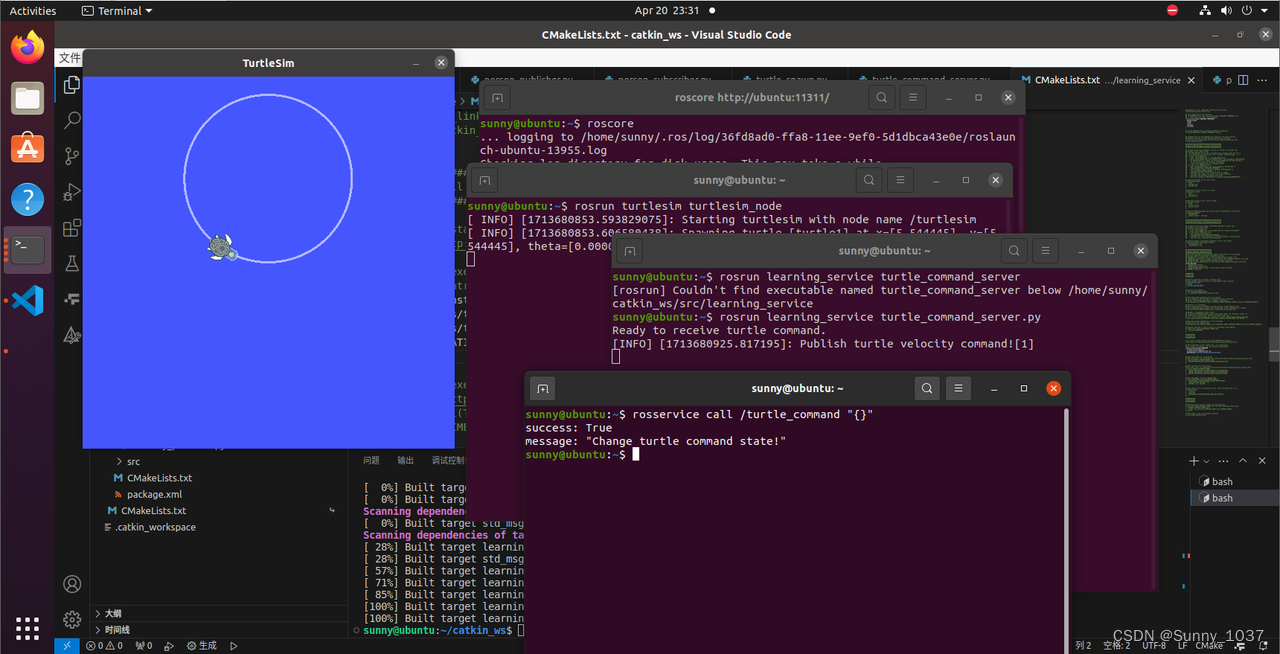
Task: Click the remote window indicator in status bar
Action: tap(67, 646)
